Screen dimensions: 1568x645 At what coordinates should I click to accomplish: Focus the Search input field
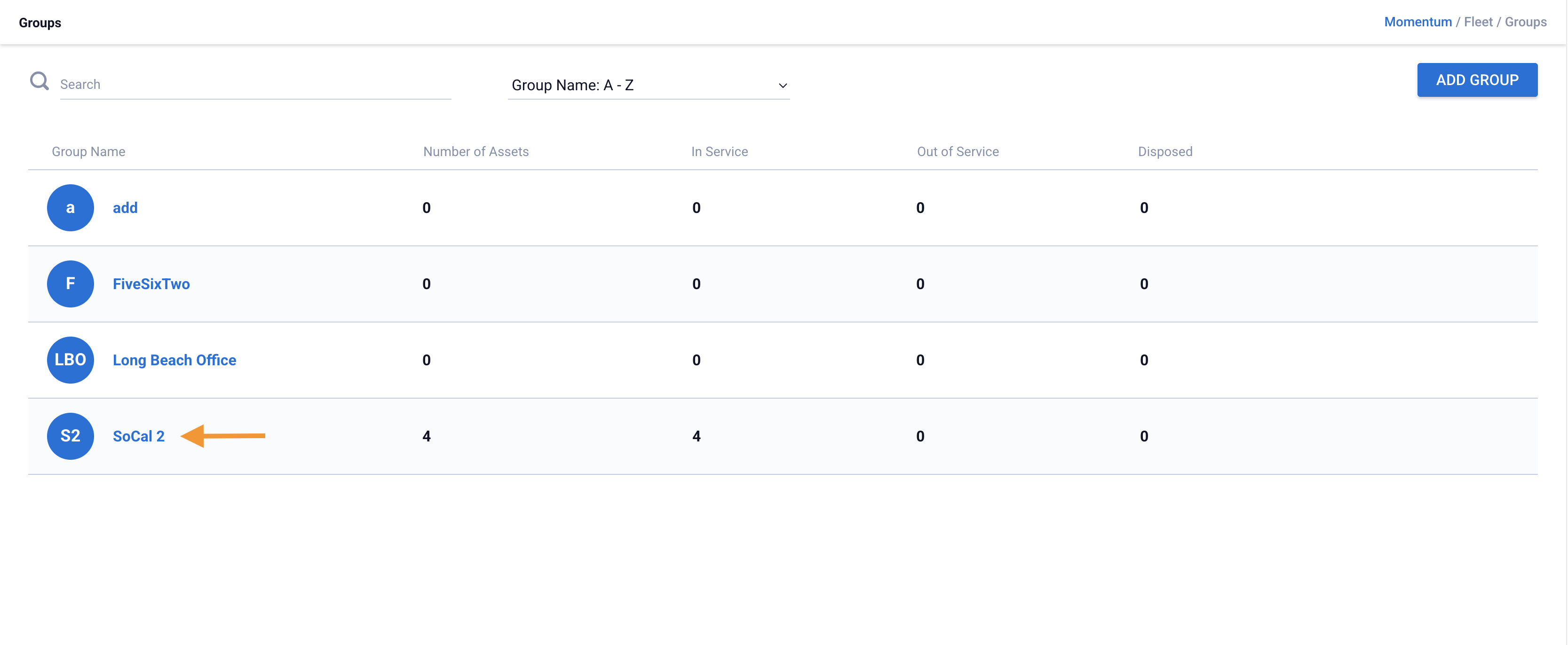click(255, 85)
